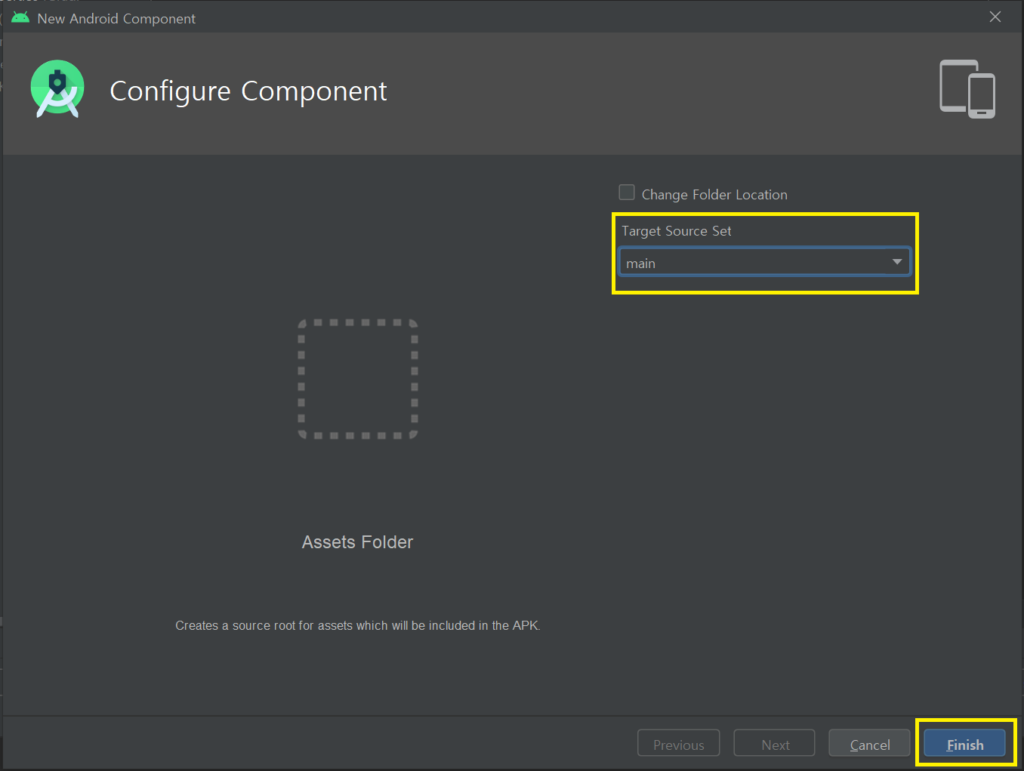
Task: Click the Next button
Action: [x=775, y=744]
